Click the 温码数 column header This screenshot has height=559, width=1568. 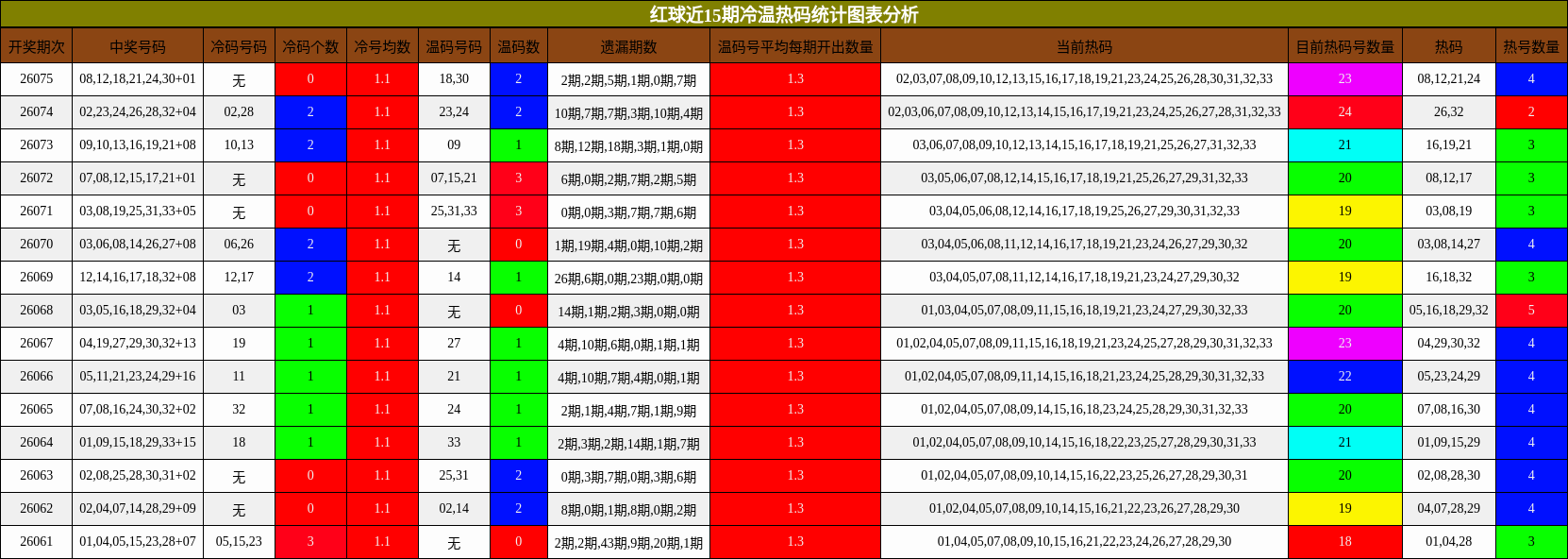click(518, 46)
